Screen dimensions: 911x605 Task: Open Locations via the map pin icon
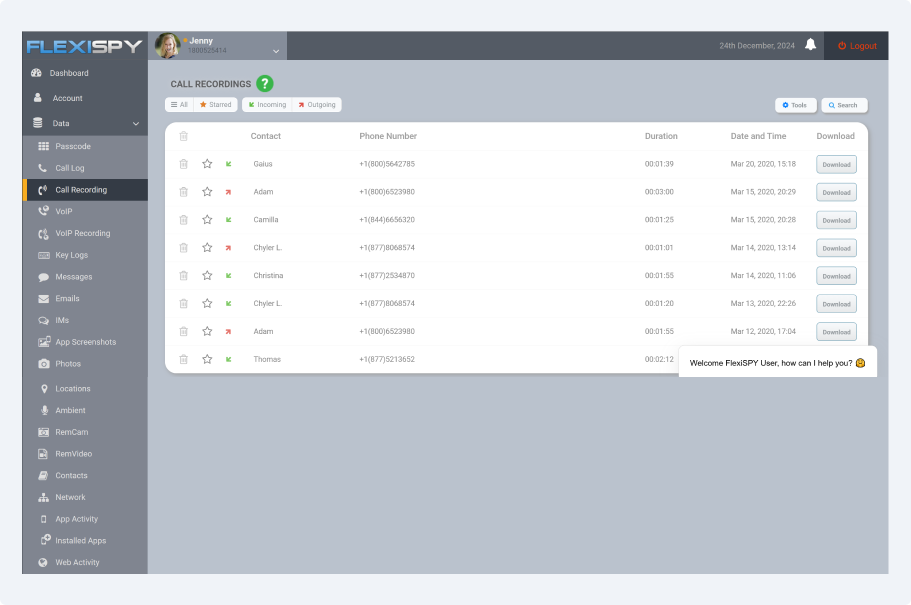42,389
